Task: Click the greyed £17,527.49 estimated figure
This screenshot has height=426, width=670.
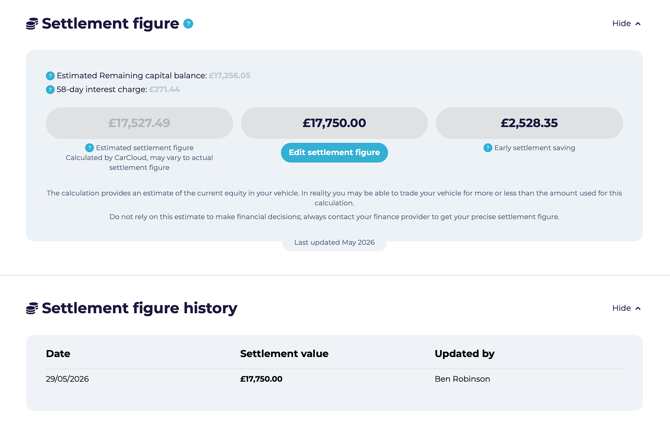Action: pos(139,123)
